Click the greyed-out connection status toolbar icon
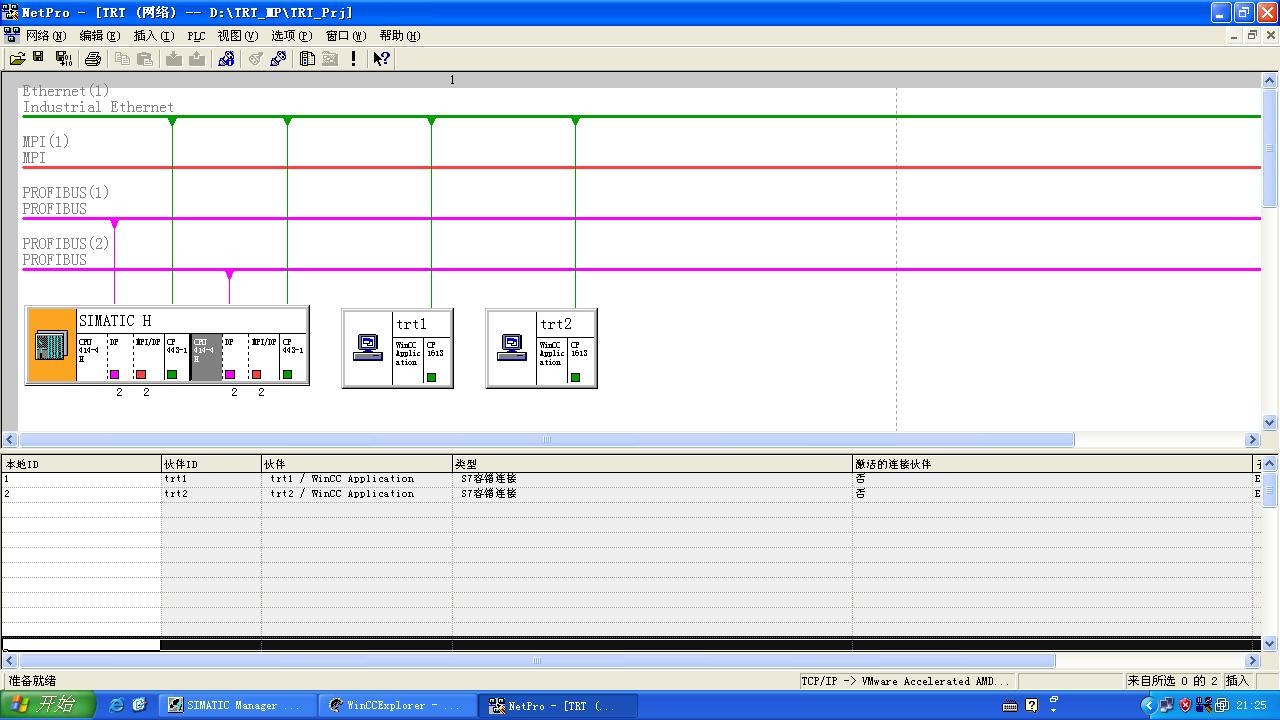Screen dimensions: 1280x720 point(255,59)
